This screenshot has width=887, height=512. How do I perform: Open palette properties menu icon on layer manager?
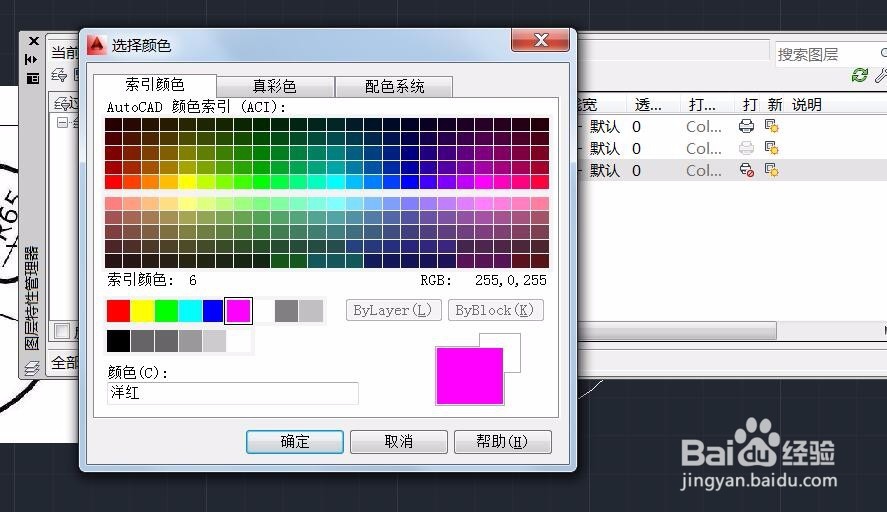33,78
